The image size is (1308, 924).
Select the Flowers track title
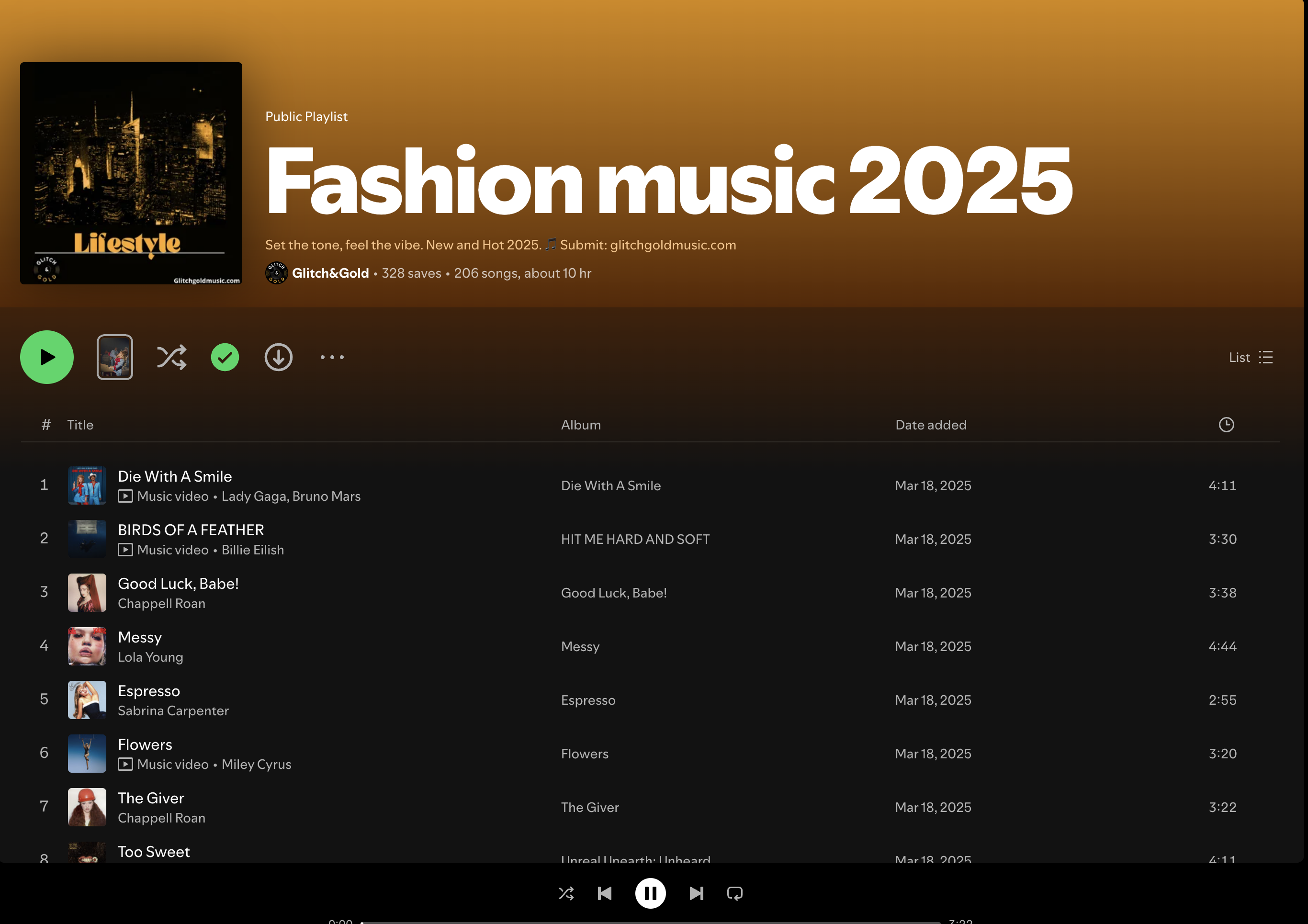point(145,744)
